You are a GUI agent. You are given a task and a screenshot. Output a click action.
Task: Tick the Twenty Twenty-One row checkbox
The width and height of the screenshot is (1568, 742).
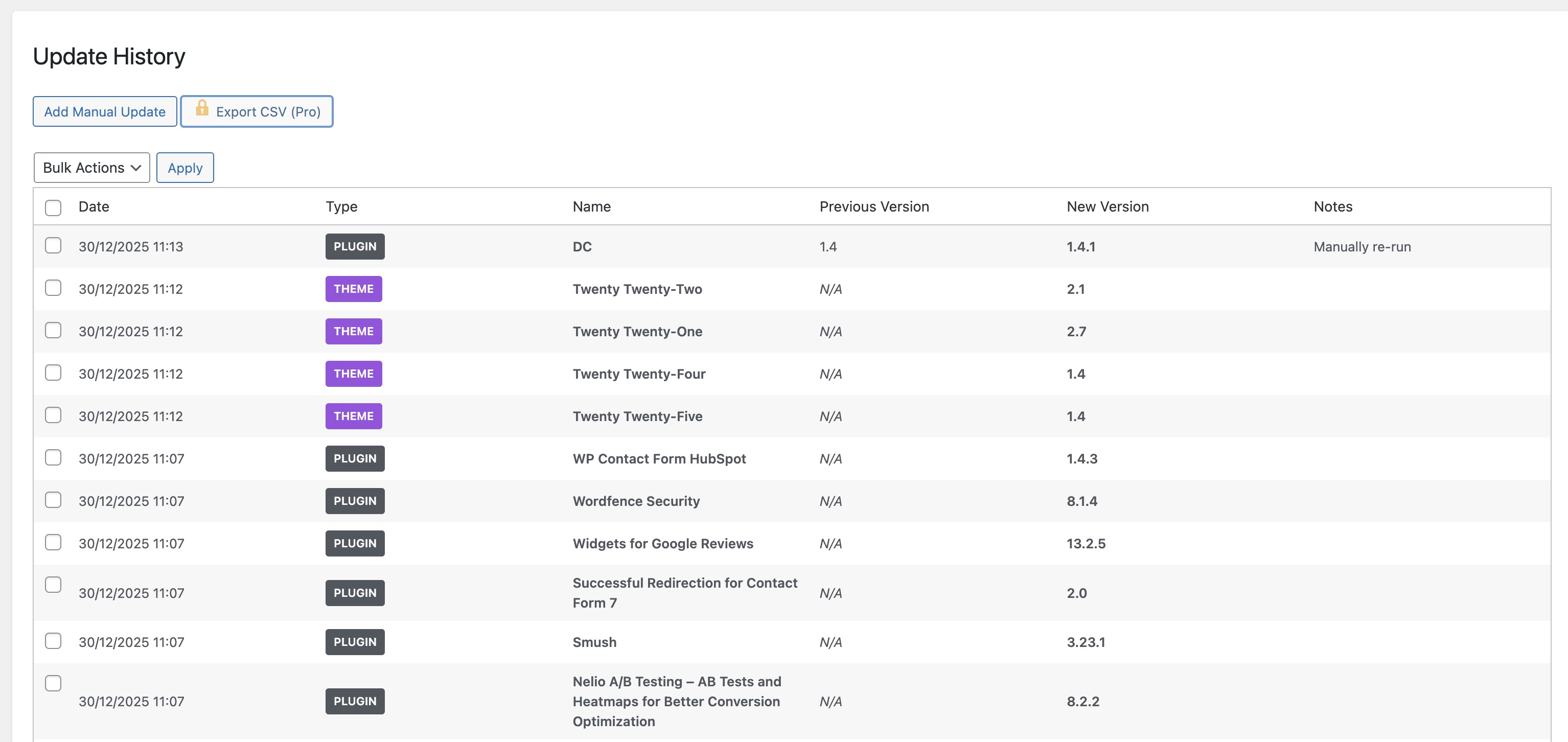click(54, 330)
